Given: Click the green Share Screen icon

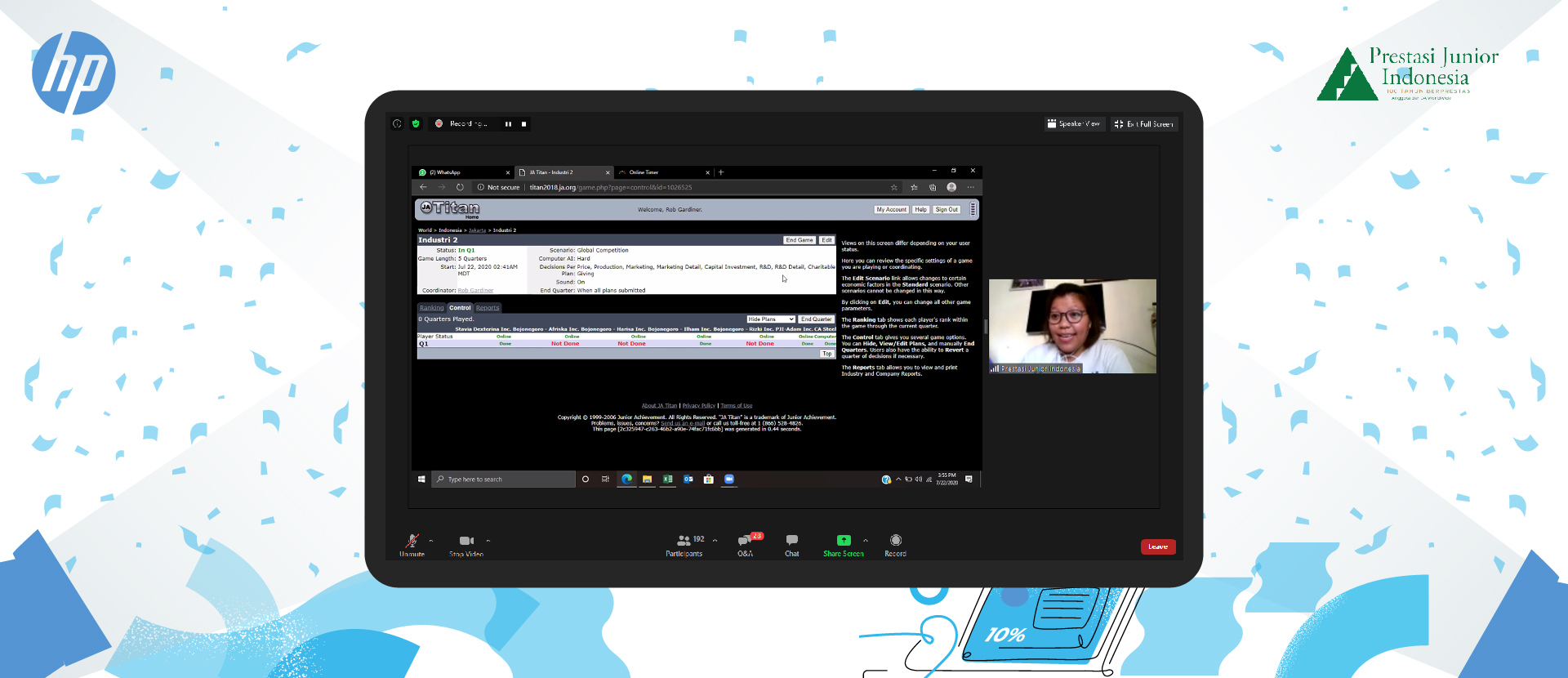Looking at the screenshot, I should point(844,540).
